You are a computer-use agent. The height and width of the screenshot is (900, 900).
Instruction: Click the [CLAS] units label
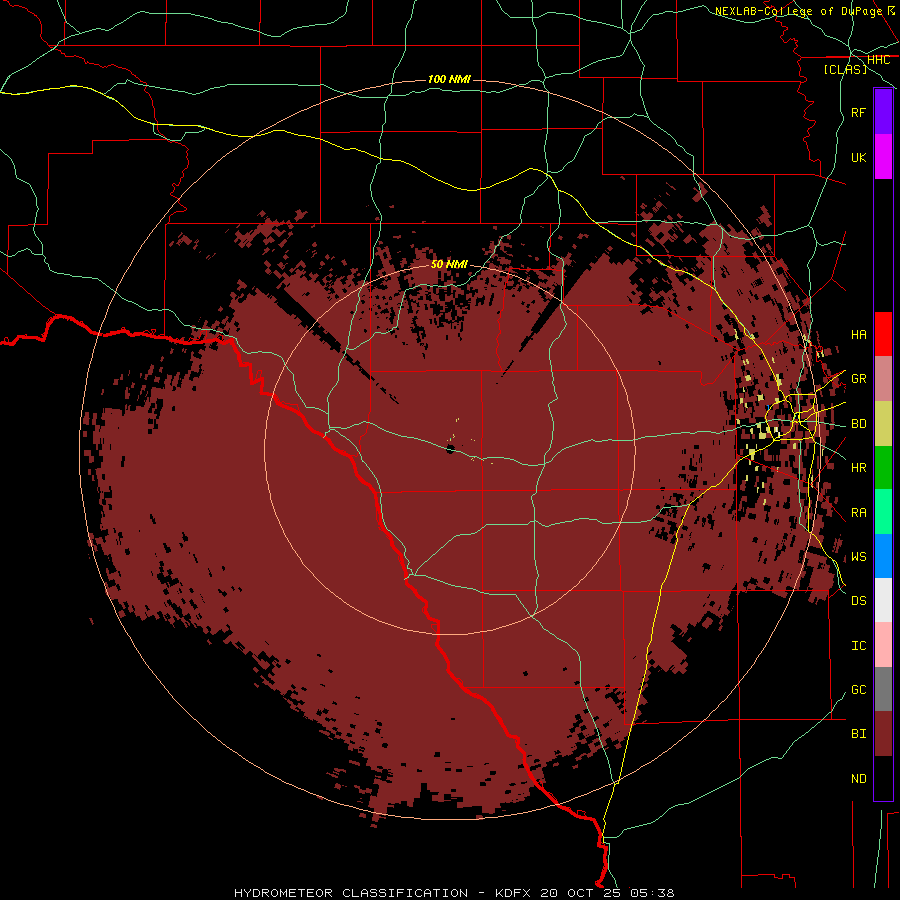click(x=845, y=69)
